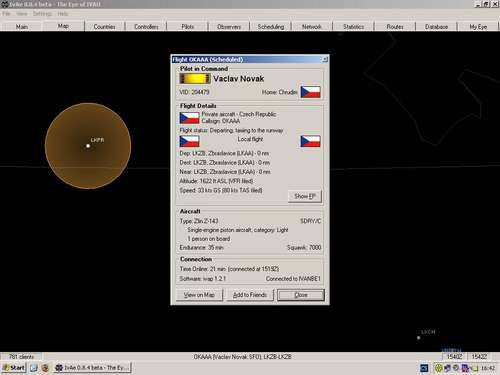Click the Czech flag next to Home: Chrudim
Image resolution: width=500 pixels, height=375 pixels.
coord(310,92)
